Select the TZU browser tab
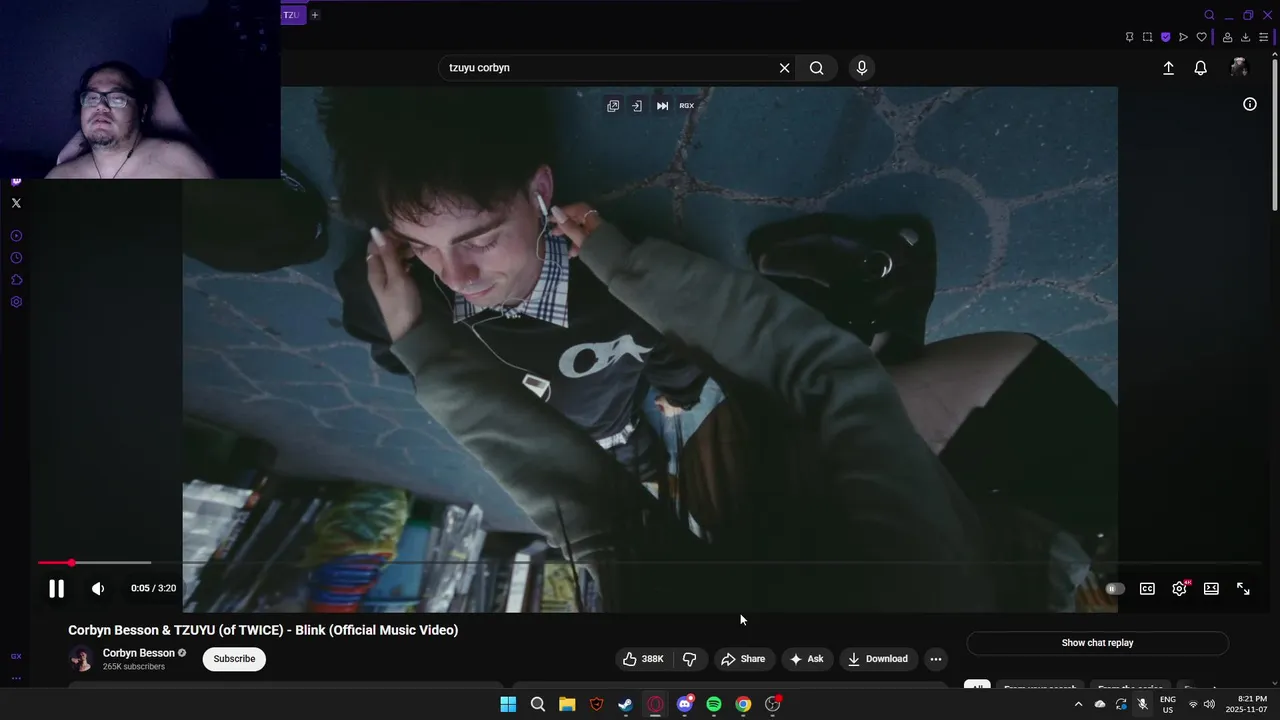 pyautogui.click(x=291, y=15)
